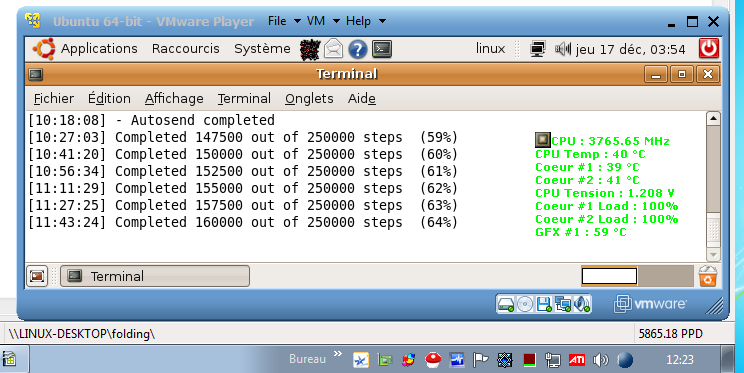Click the 5865.18 PPD status text

pos(670,334)
